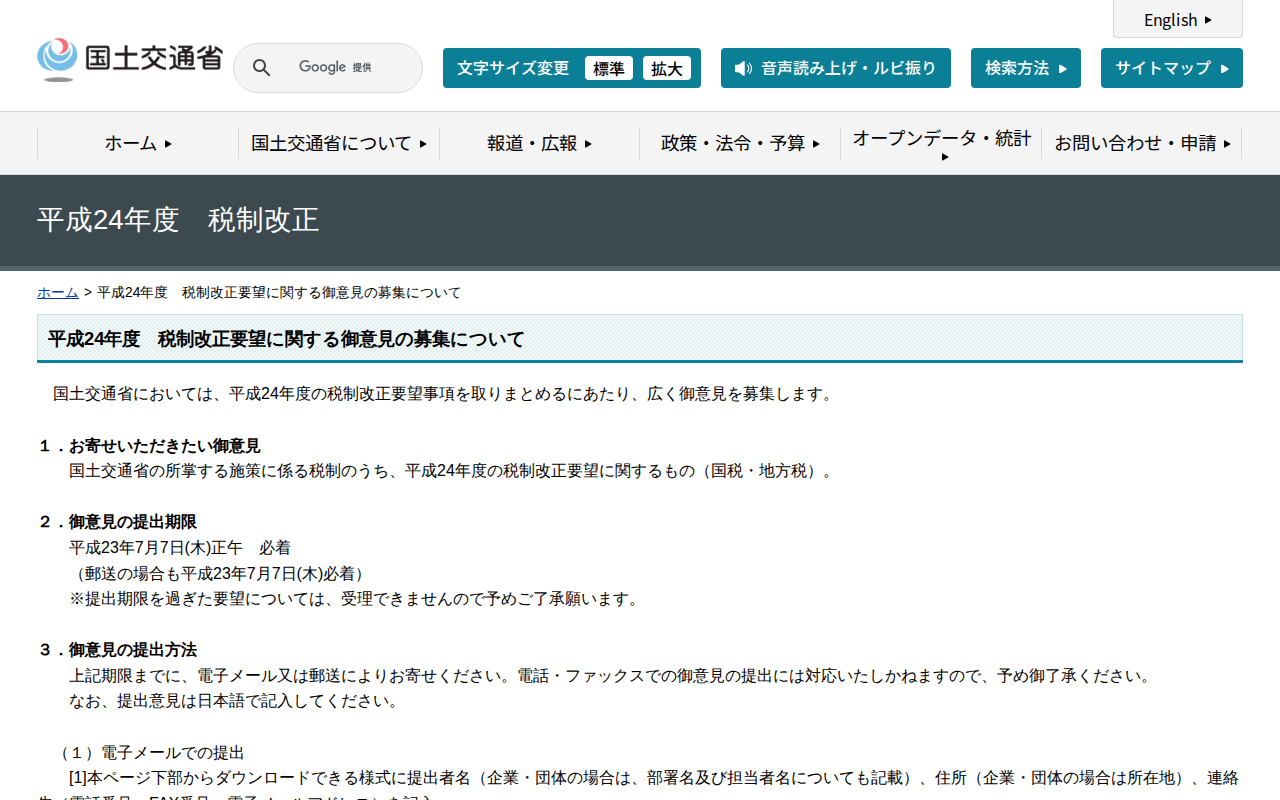Open サイトマップ page

pyautogui.click(x=1172, y=68)
